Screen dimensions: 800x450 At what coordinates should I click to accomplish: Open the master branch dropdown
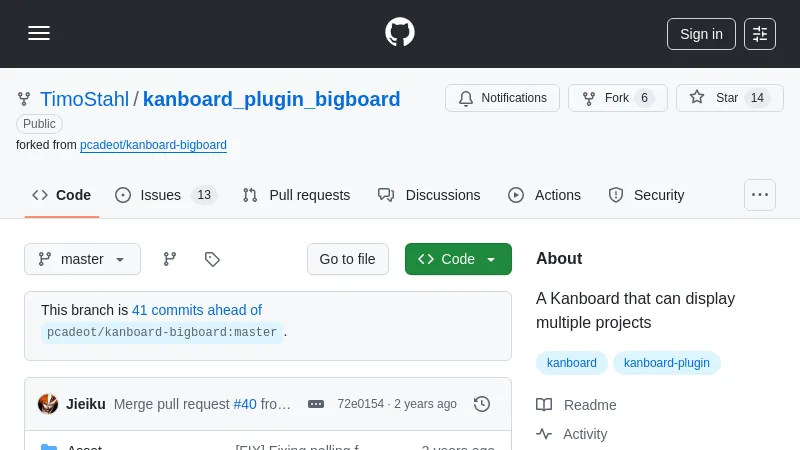point(83,259)
